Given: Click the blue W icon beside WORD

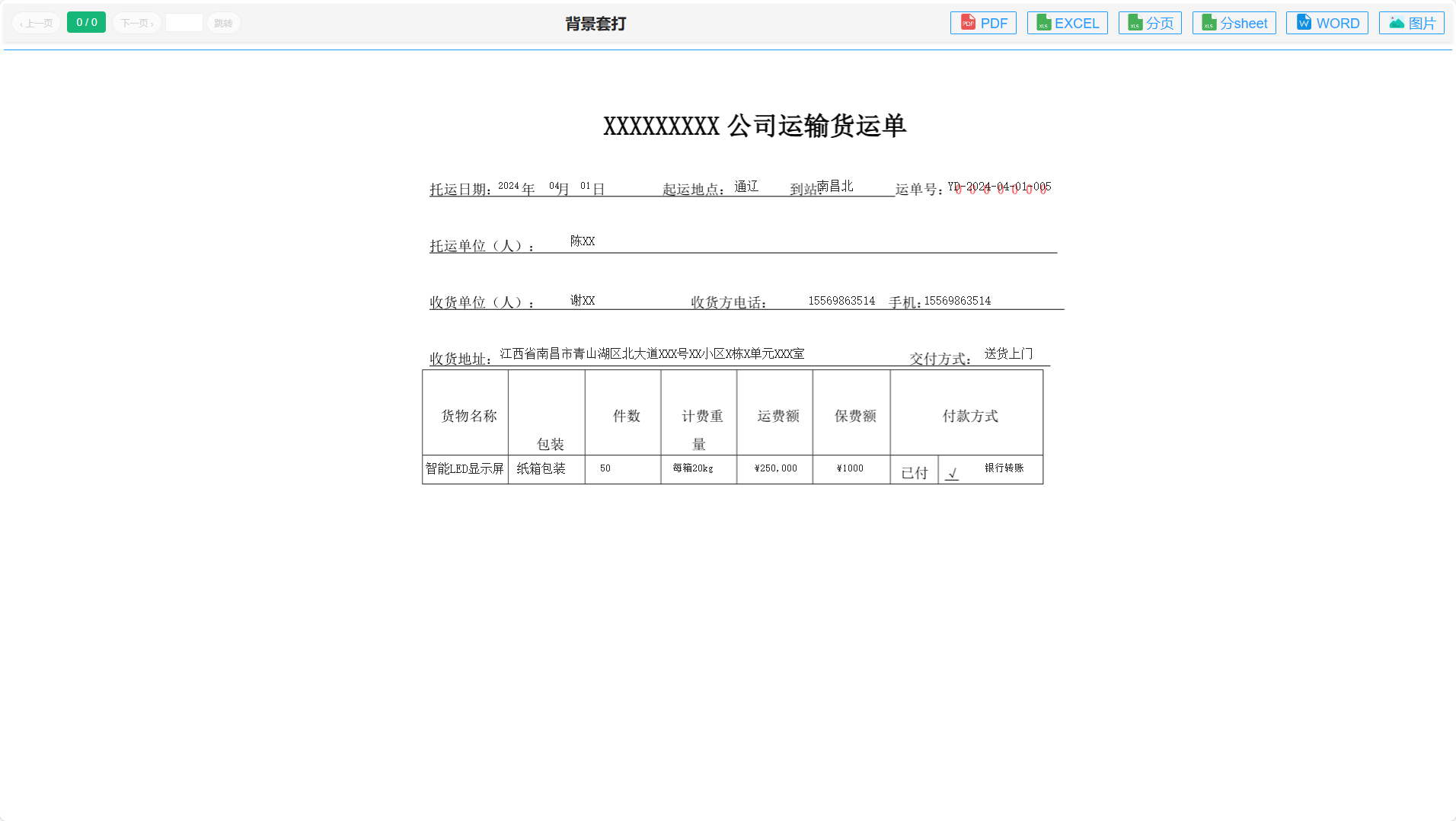Looking at the screenshot, I should point(1304,23).
